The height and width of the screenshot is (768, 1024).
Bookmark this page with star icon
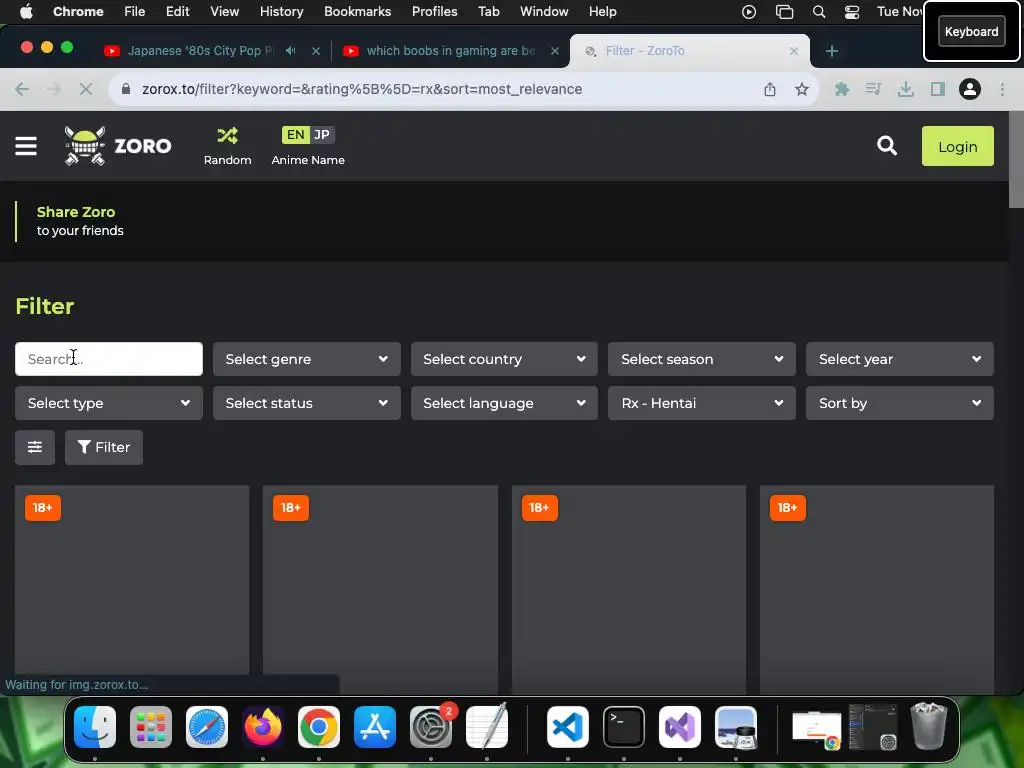[x=801, y=89]
